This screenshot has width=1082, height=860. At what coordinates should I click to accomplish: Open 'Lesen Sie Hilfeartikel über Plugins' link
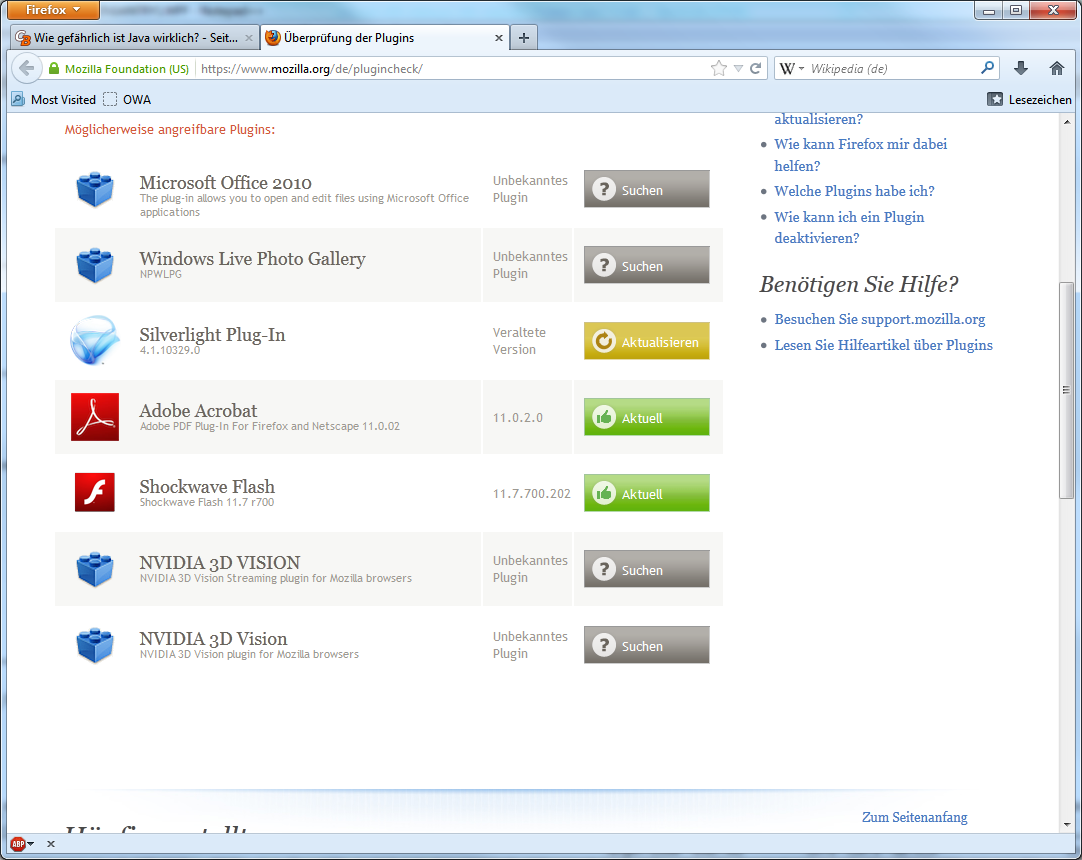pyautogui.click(x=883, y=345)
